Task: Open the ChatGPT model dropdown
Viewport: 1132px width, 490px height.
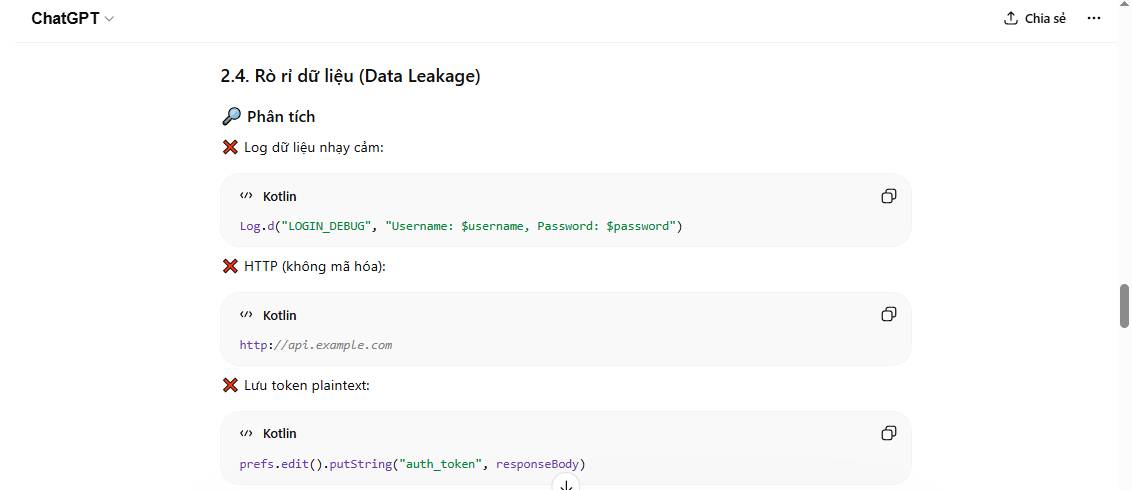Action: [72, 19]
